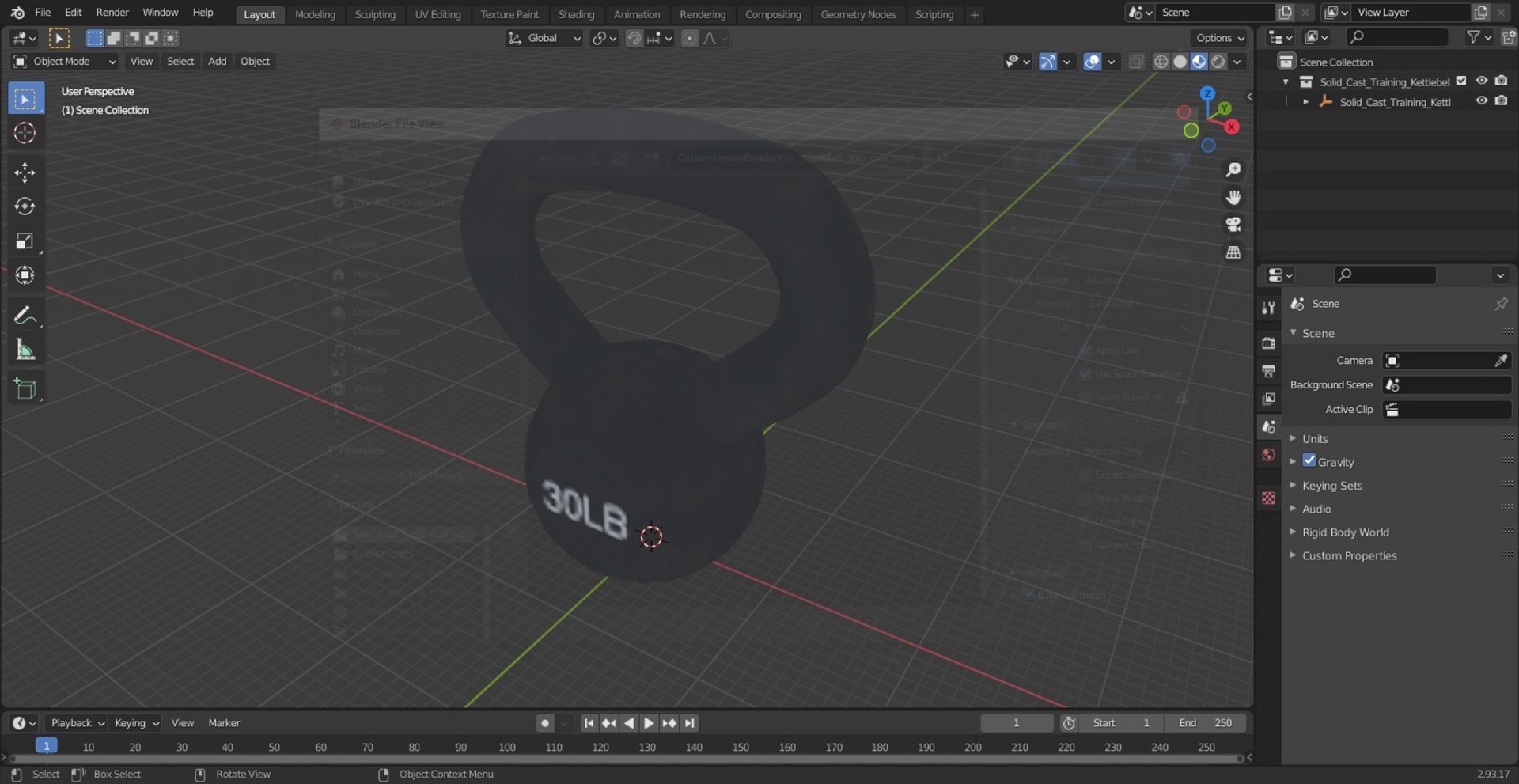The image size is (1519, 784).
Task: Click the Options button
Action: tap(1219, 38)
